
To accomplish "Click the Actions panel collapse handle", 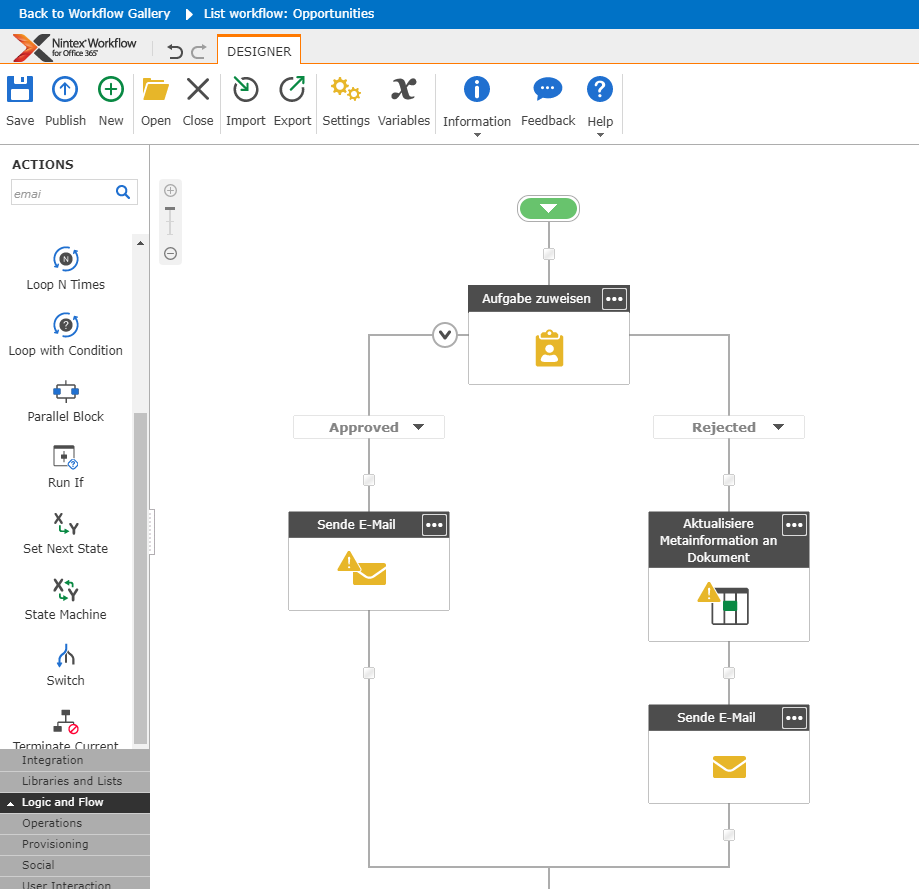I will click(151, 532).
